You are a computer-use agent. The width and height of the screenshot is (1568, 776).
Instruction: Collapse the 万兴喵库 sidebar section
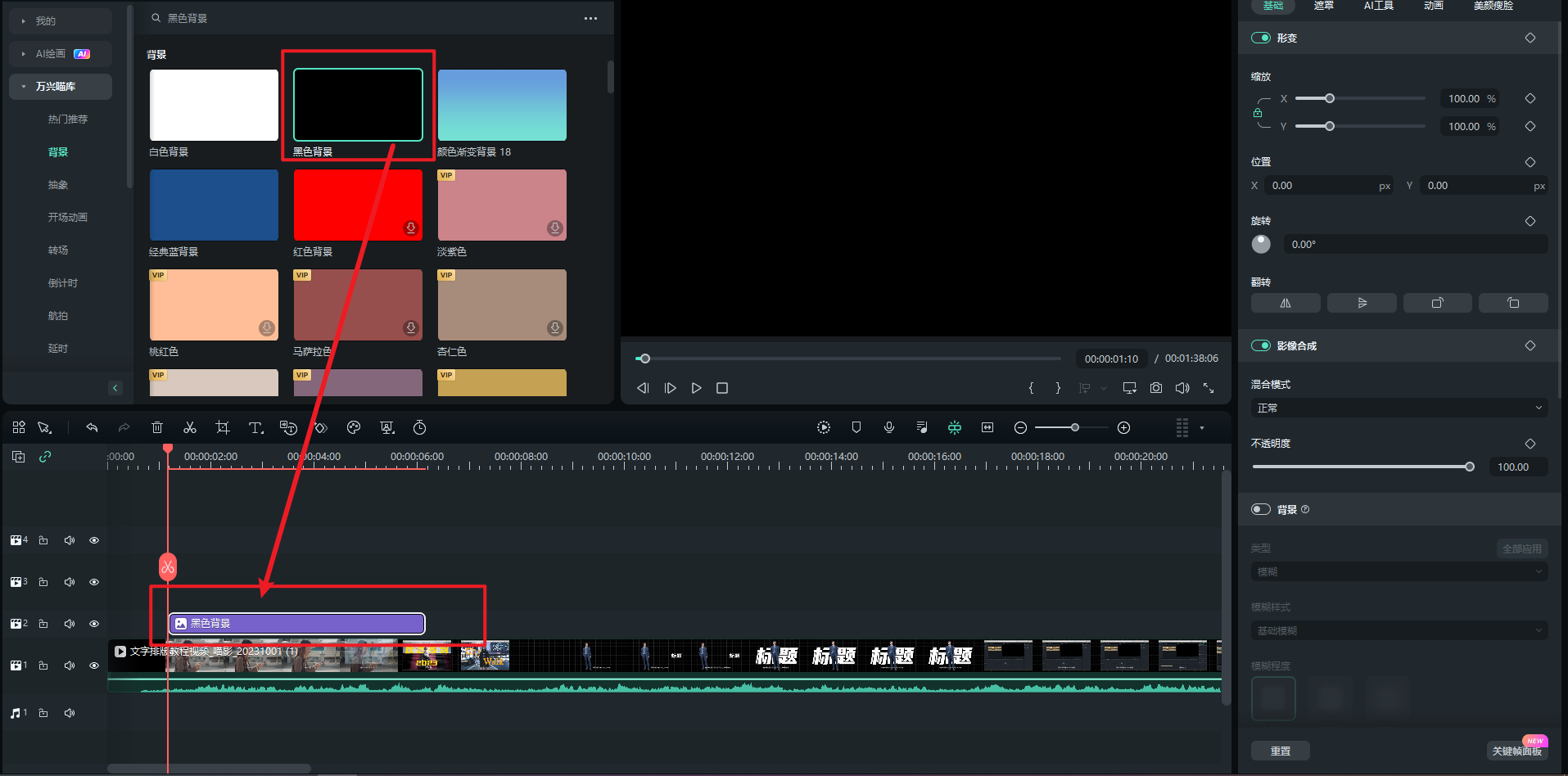click(24, 87)
